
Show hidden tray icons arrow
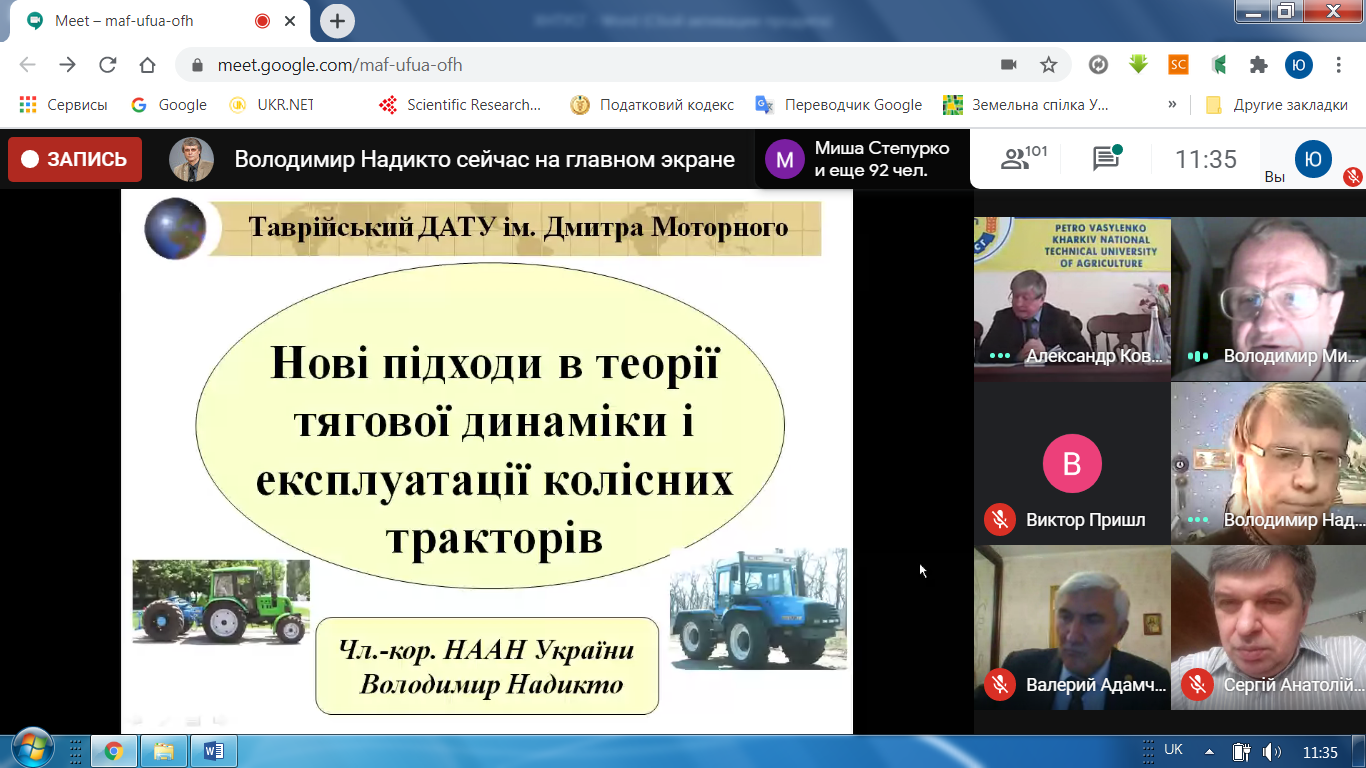coord(1210,752)
